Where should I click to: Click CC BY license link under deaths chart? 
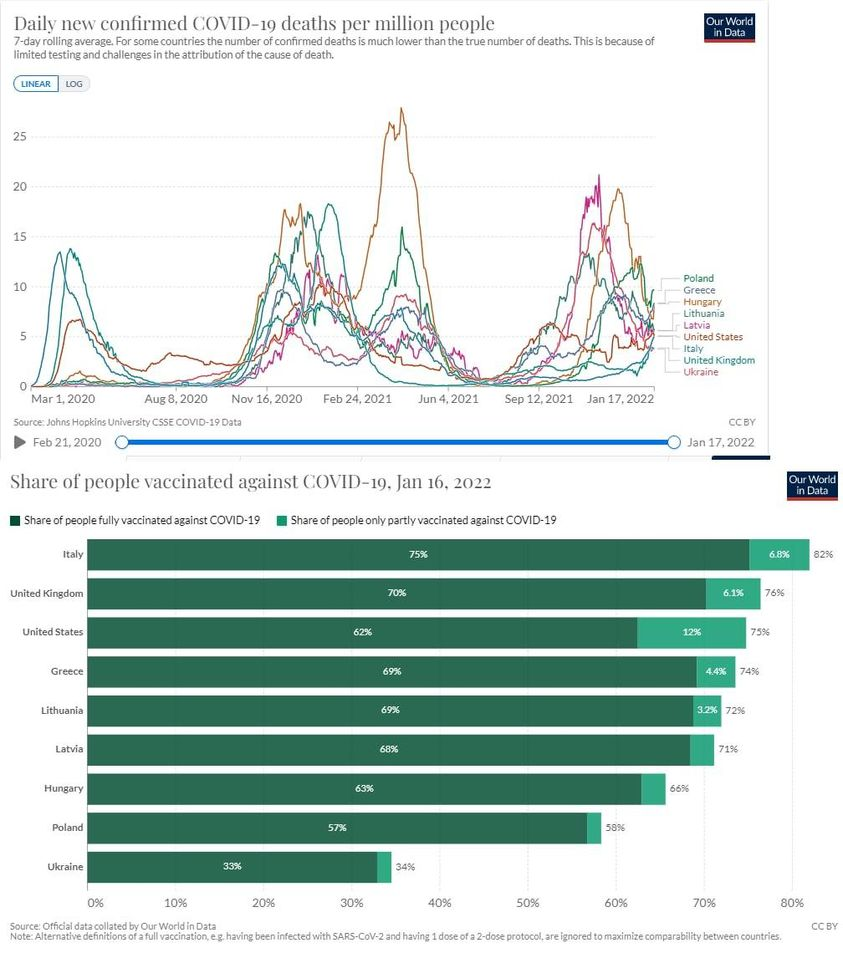742,422
